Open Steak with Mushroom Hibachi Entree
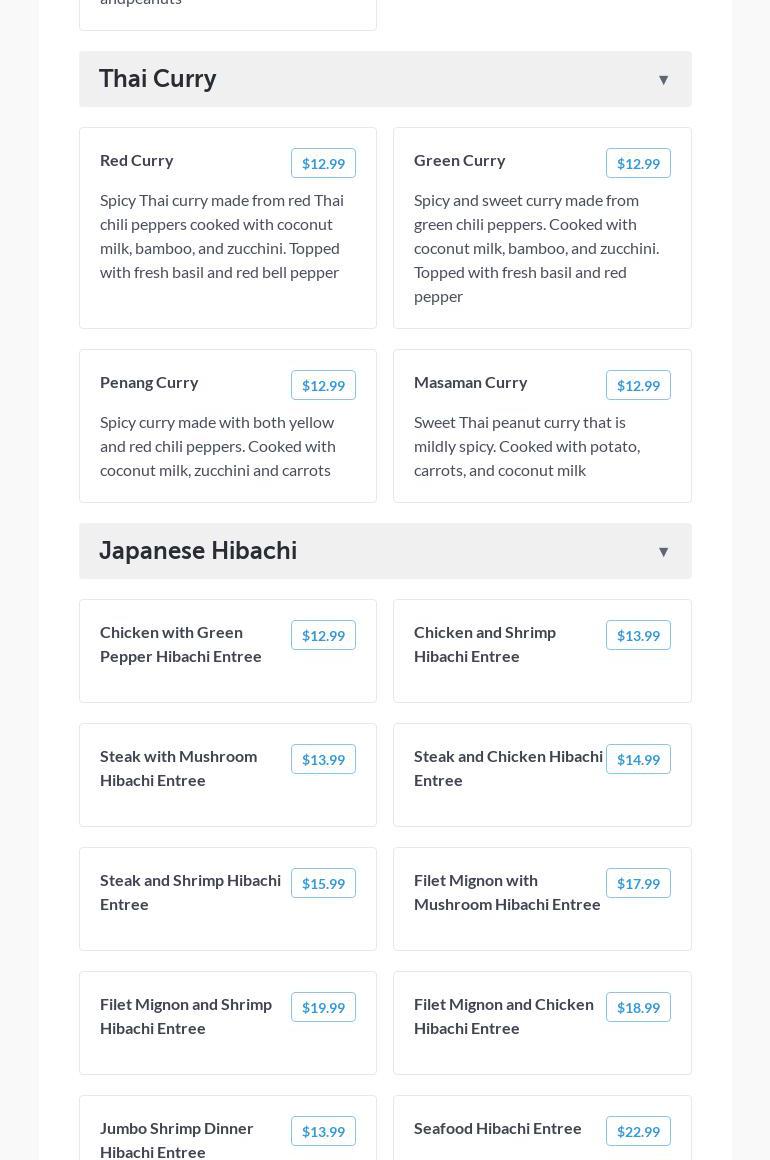The height and width of the screenshot is (1160, 770). pyautogui.click(x=179, y=769)
